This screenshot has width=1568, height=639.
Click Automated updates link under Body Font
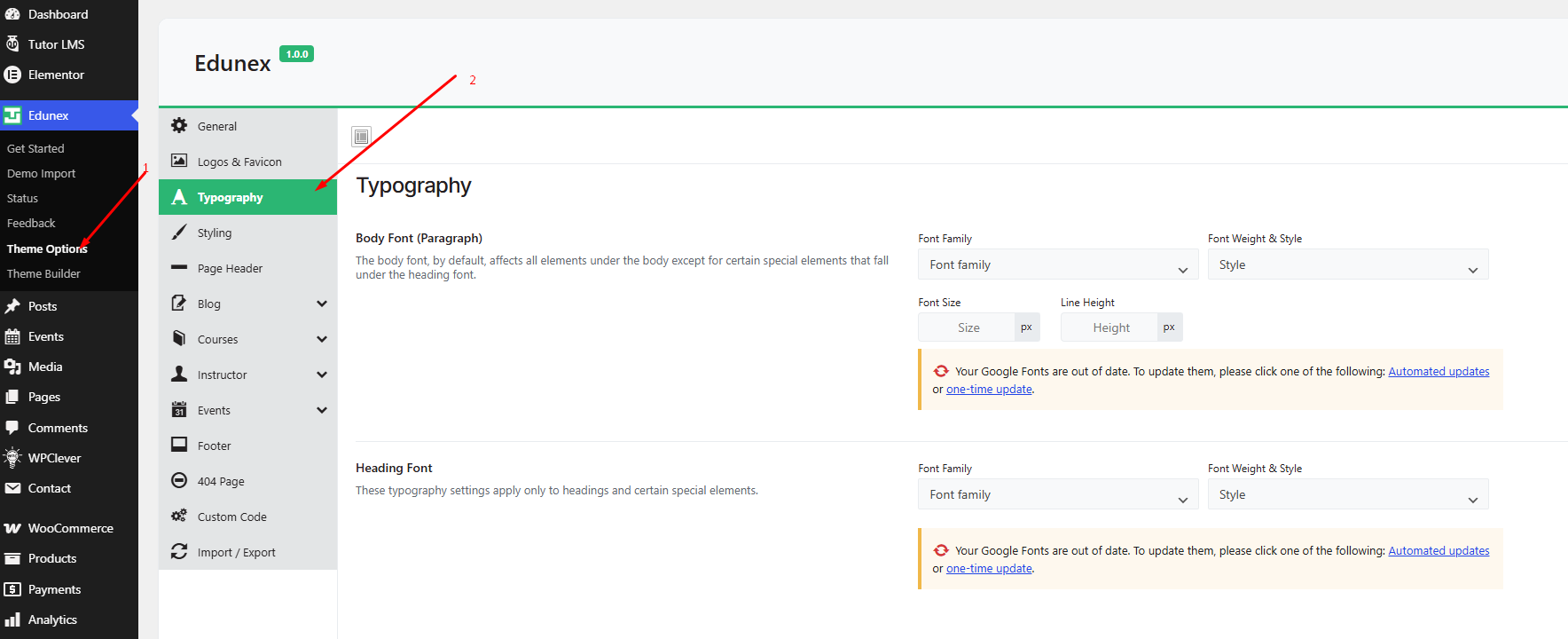click(x=1439, y=371)
